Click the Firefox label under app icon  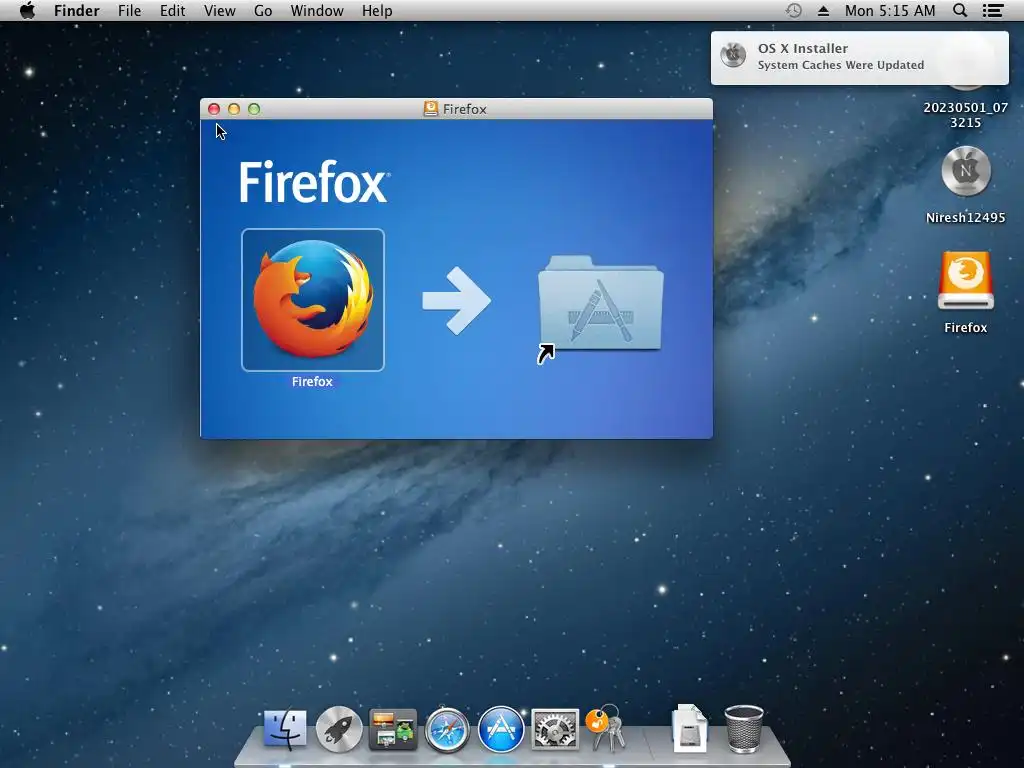[x=312, y=381]
